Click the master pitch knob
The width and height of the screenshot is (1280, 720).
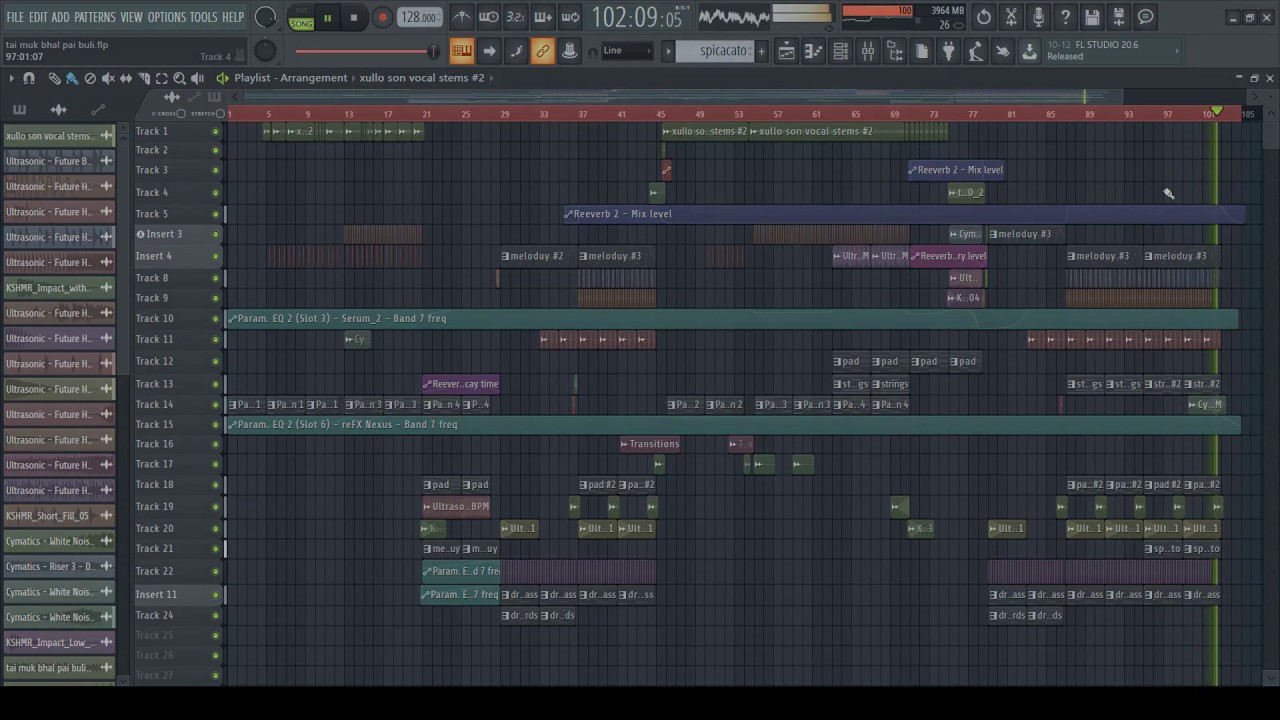(265, 51)
